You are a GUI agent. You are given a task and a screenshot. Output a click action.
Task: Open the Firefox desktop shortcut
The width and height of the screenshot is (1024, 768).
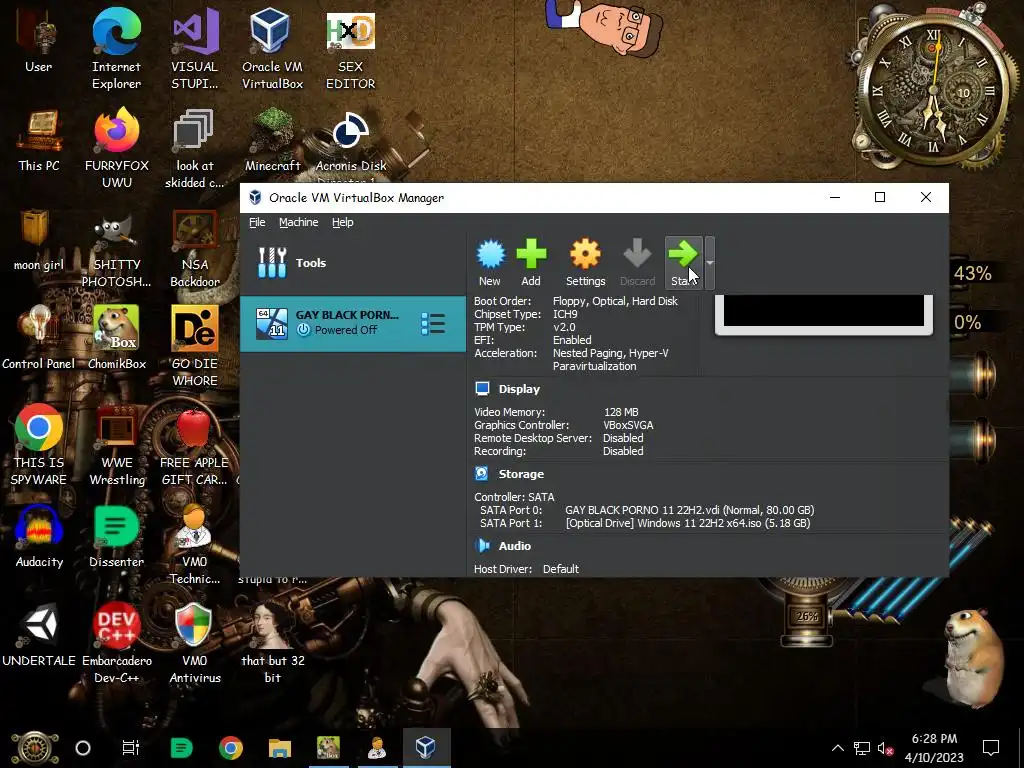116,148
